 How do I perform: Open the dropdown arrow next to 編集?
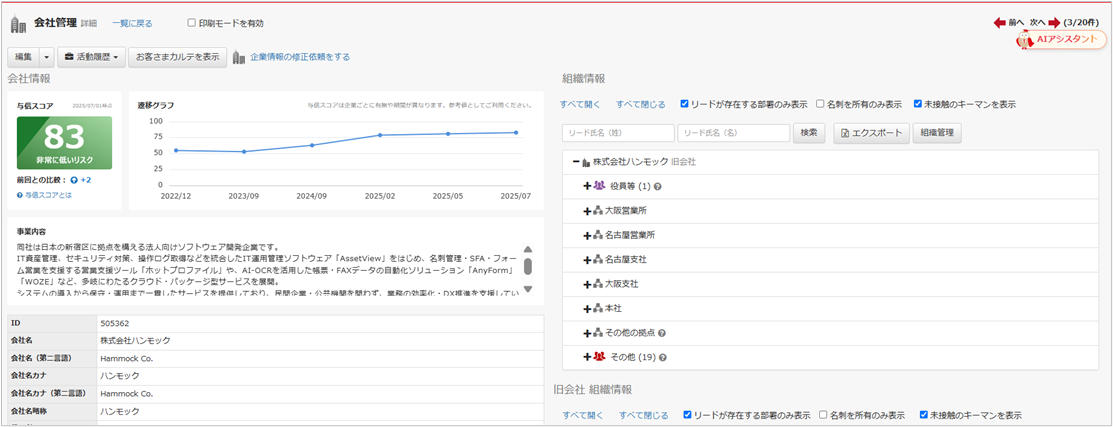click(46, 57)
